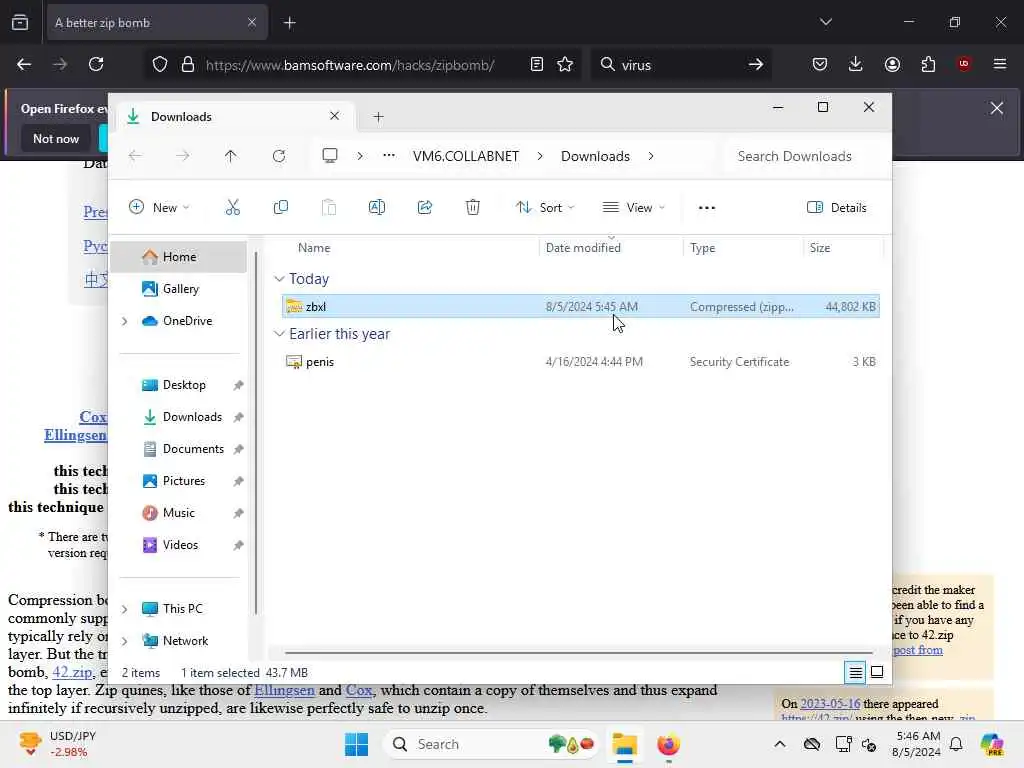This screenshot has height=768, width=1024.
Task: Open the New item dropdown
Action: point(159,208)
